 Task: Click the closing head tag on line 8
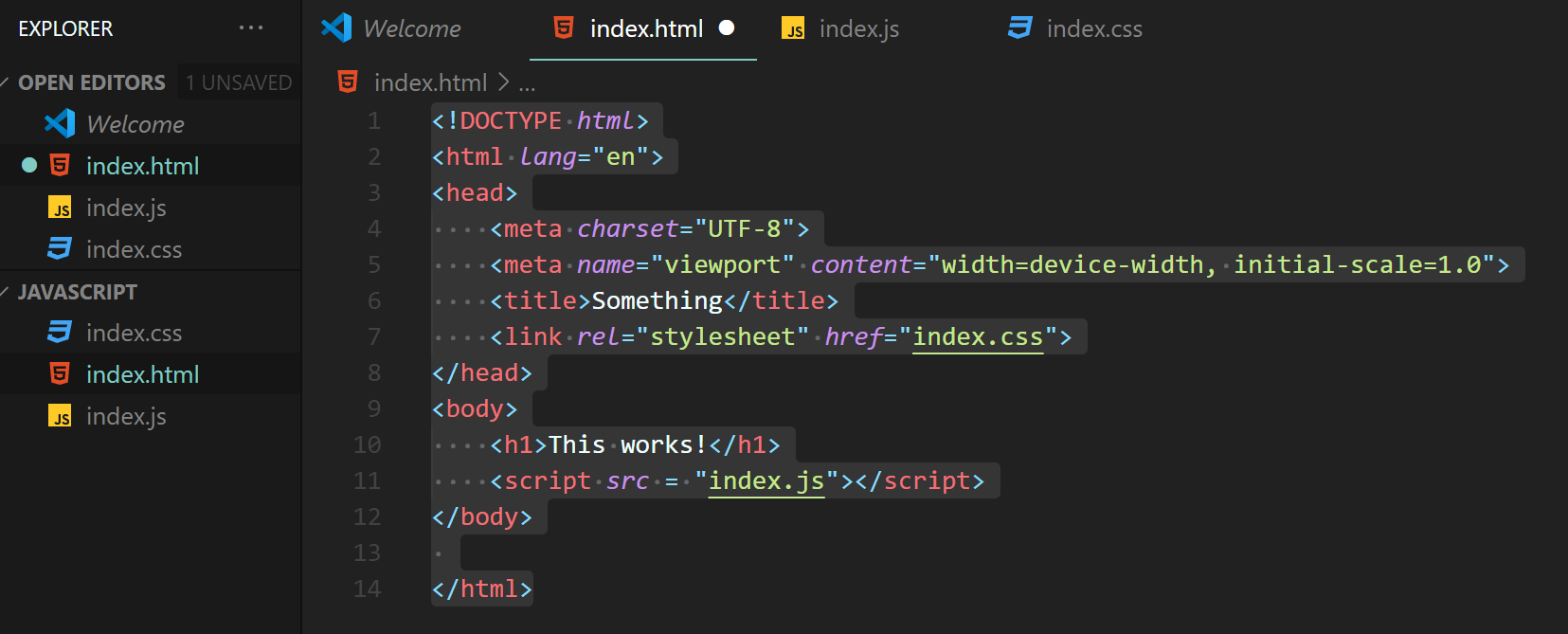point(482,372)
